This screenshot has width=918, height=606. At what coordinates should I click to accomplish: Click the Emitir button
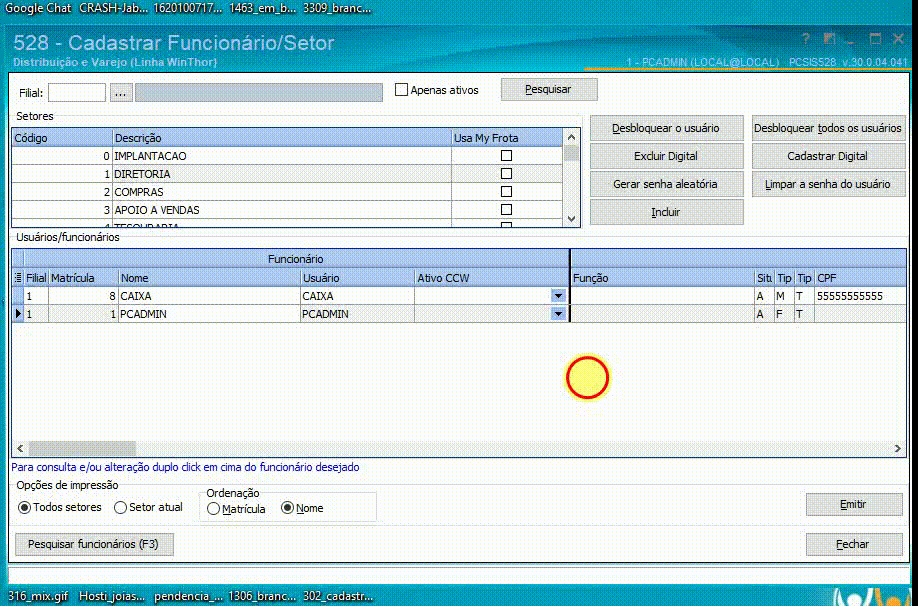[854, 504]
